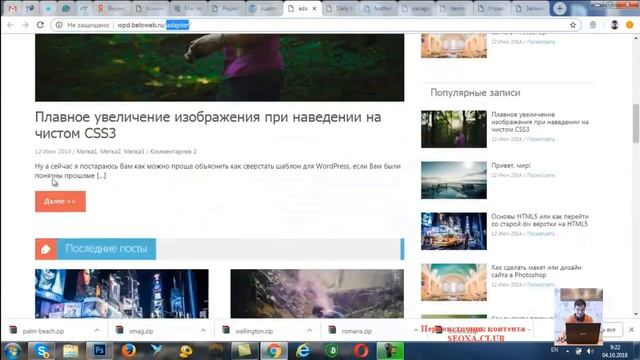Open a new browser tab
Image resolution: width=640 pixels, height=360 pixels.
[560, 9]
